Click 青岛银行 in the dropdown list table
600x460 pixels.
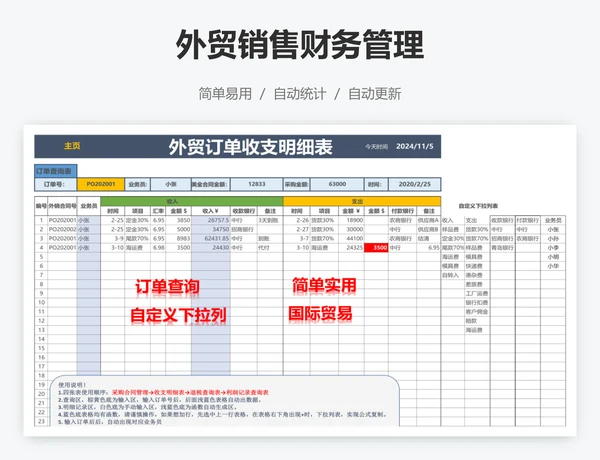pos(502,248)
